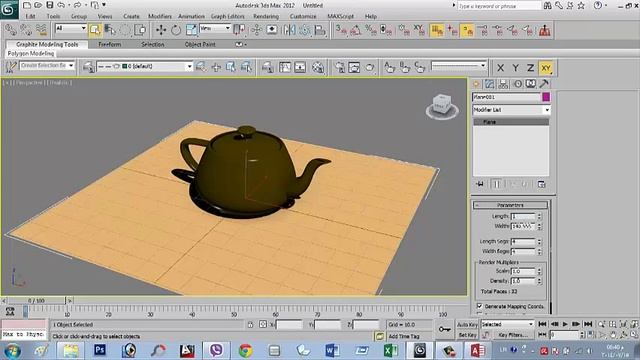Open the Hierarchy command panel tab

click(503, 84)
